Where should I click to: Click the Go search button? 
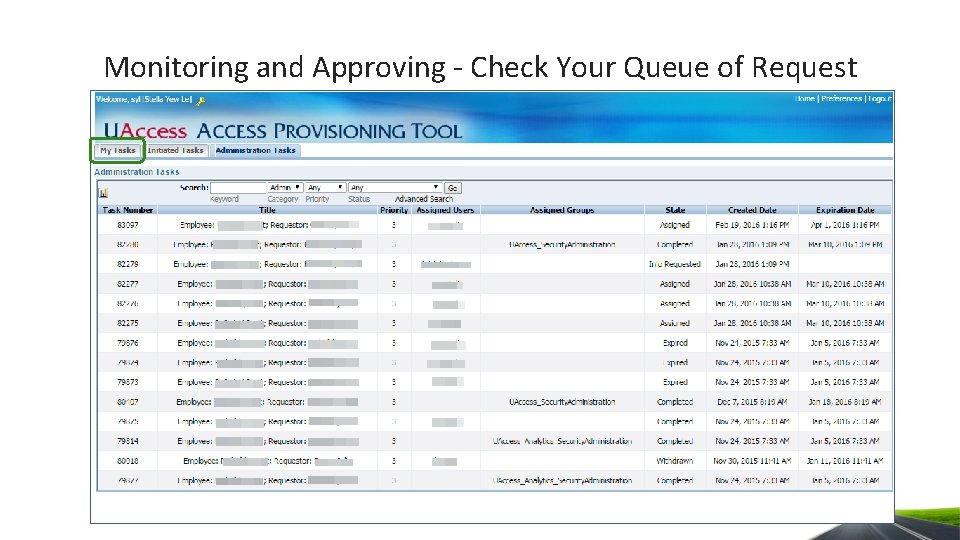click(x=453, y=188)
